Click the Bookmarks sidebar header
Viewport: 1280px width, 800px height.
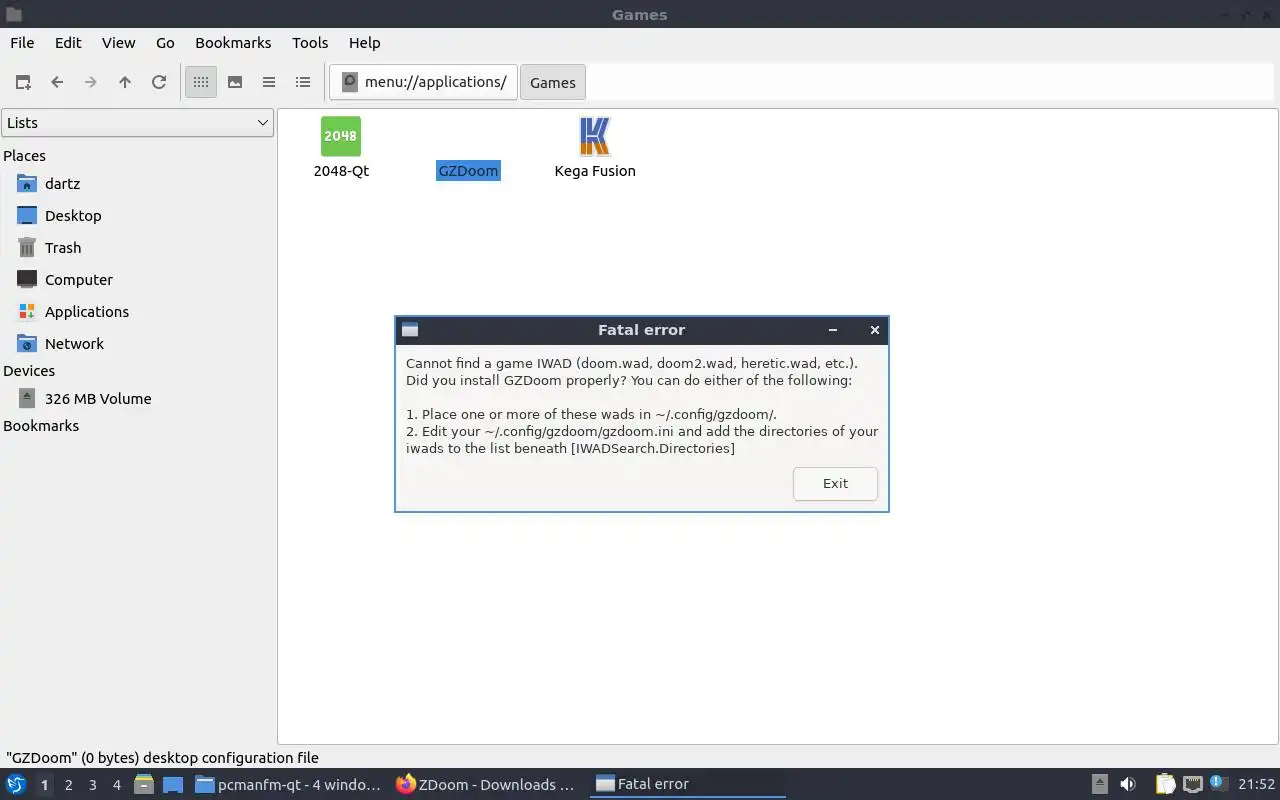pos(41,425)
